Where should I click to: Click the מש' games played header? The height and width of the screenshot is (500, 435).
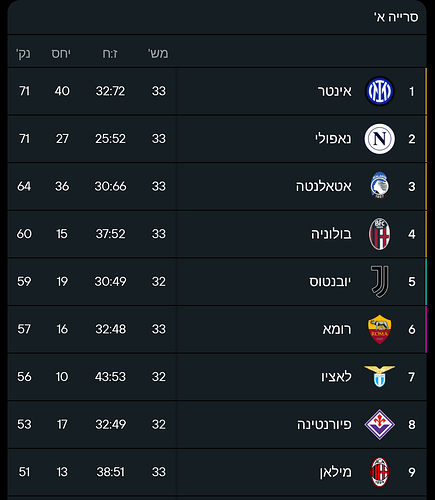click(x=158, y=53)
